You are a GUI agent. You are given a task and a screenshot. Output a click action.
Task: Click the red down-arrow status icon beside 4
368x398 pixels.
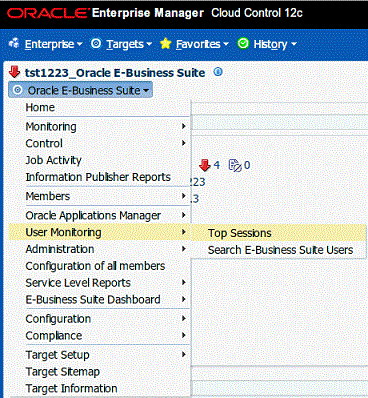point(204,165)
